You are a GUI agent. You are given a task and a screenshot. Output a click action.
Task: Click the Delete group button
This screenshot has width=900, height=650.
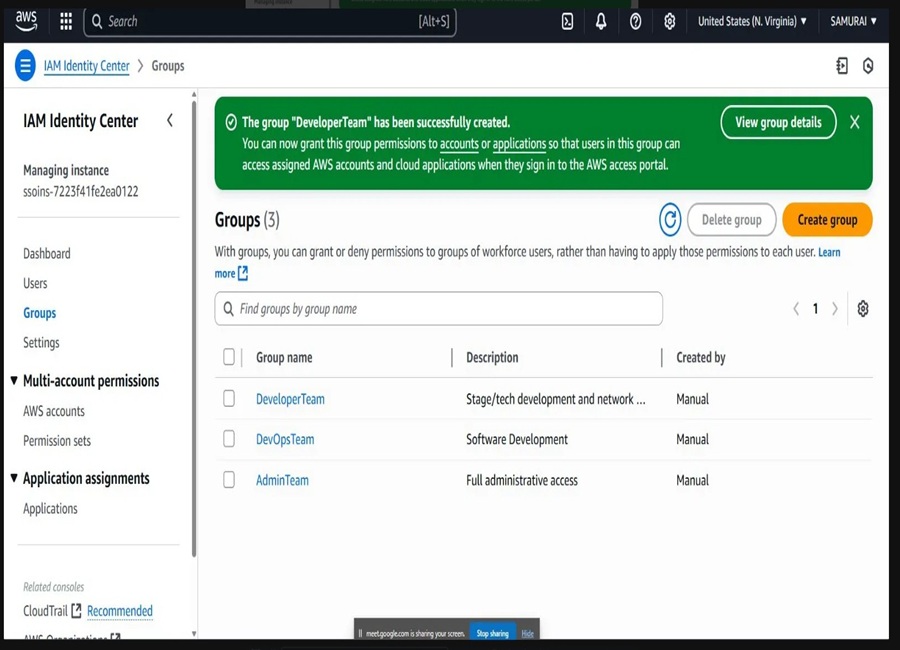(731, 219)
